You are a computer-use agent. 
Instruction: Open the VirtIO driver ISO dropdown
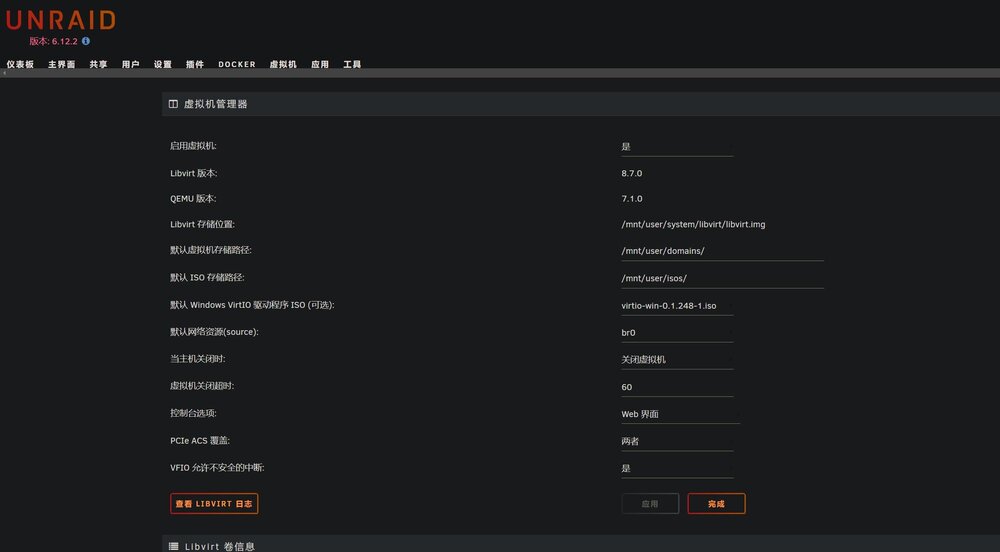tap(677, 306)
